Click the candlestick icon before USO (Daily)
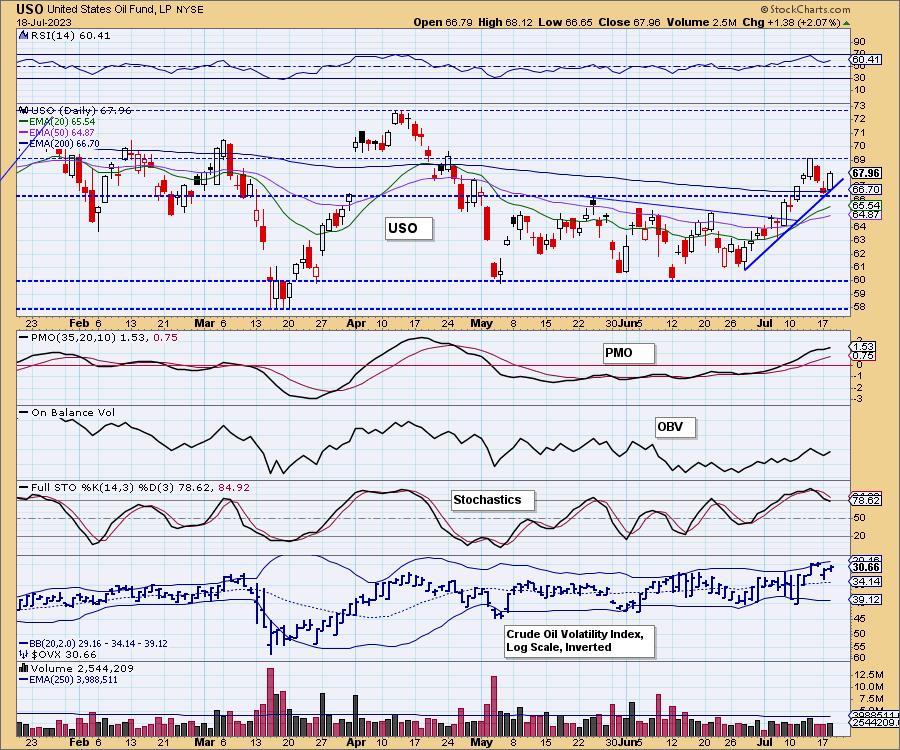The image size is (900, 750). (x=24, y=110)
